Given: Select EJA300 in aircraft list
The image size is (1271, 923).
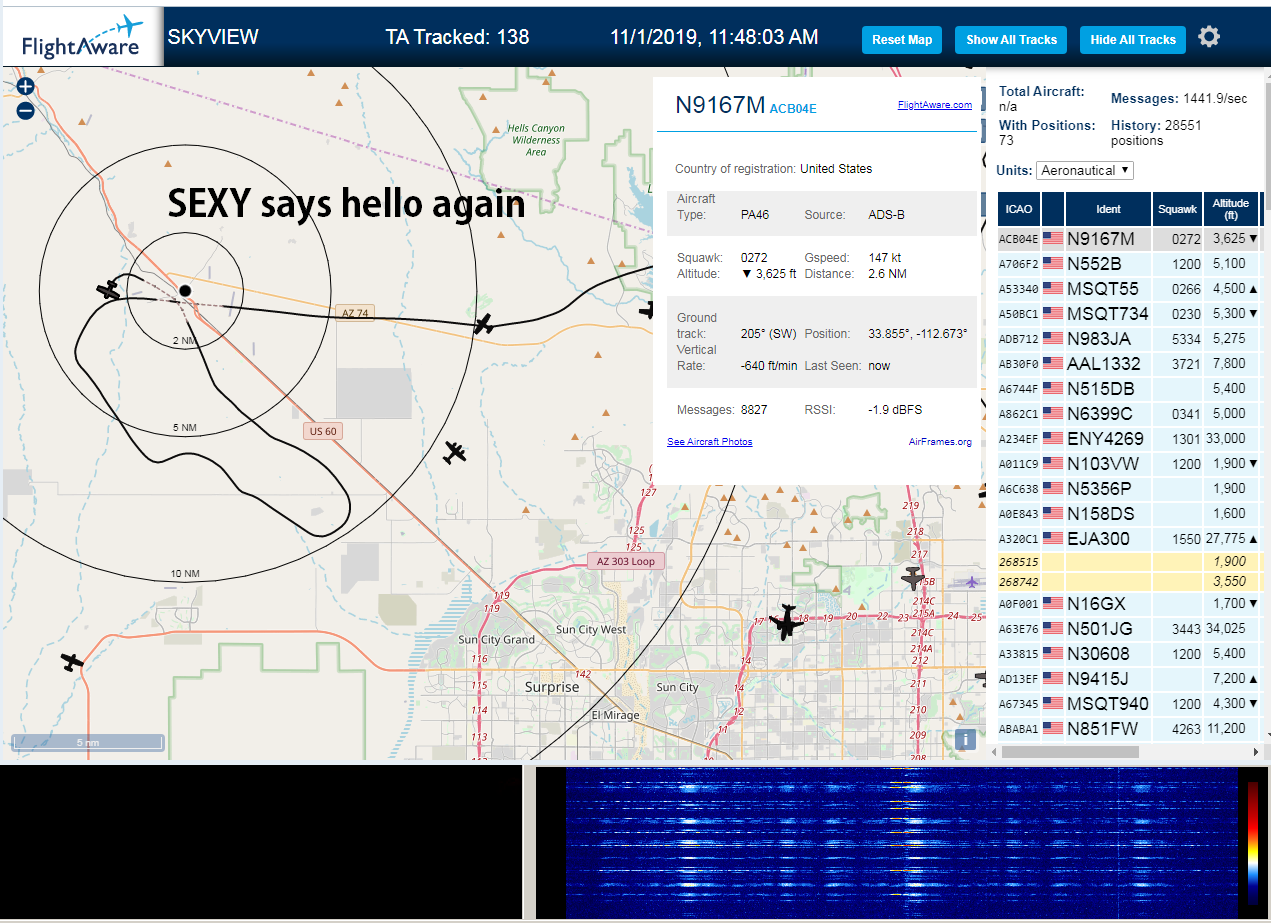Looking at the screenshot, I should pyautogui.click(x=1129, y=539).
